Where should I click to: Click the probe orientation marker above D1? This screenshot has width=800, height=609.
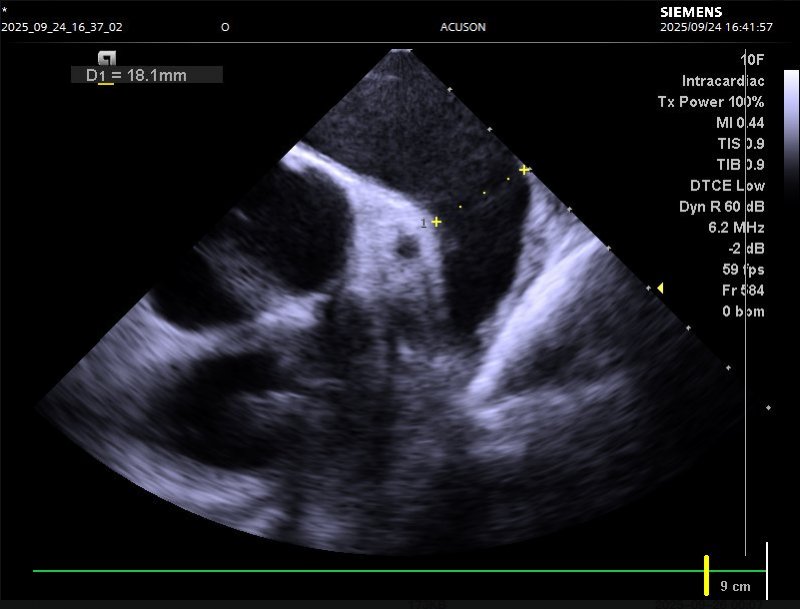[x=107, y=57]
